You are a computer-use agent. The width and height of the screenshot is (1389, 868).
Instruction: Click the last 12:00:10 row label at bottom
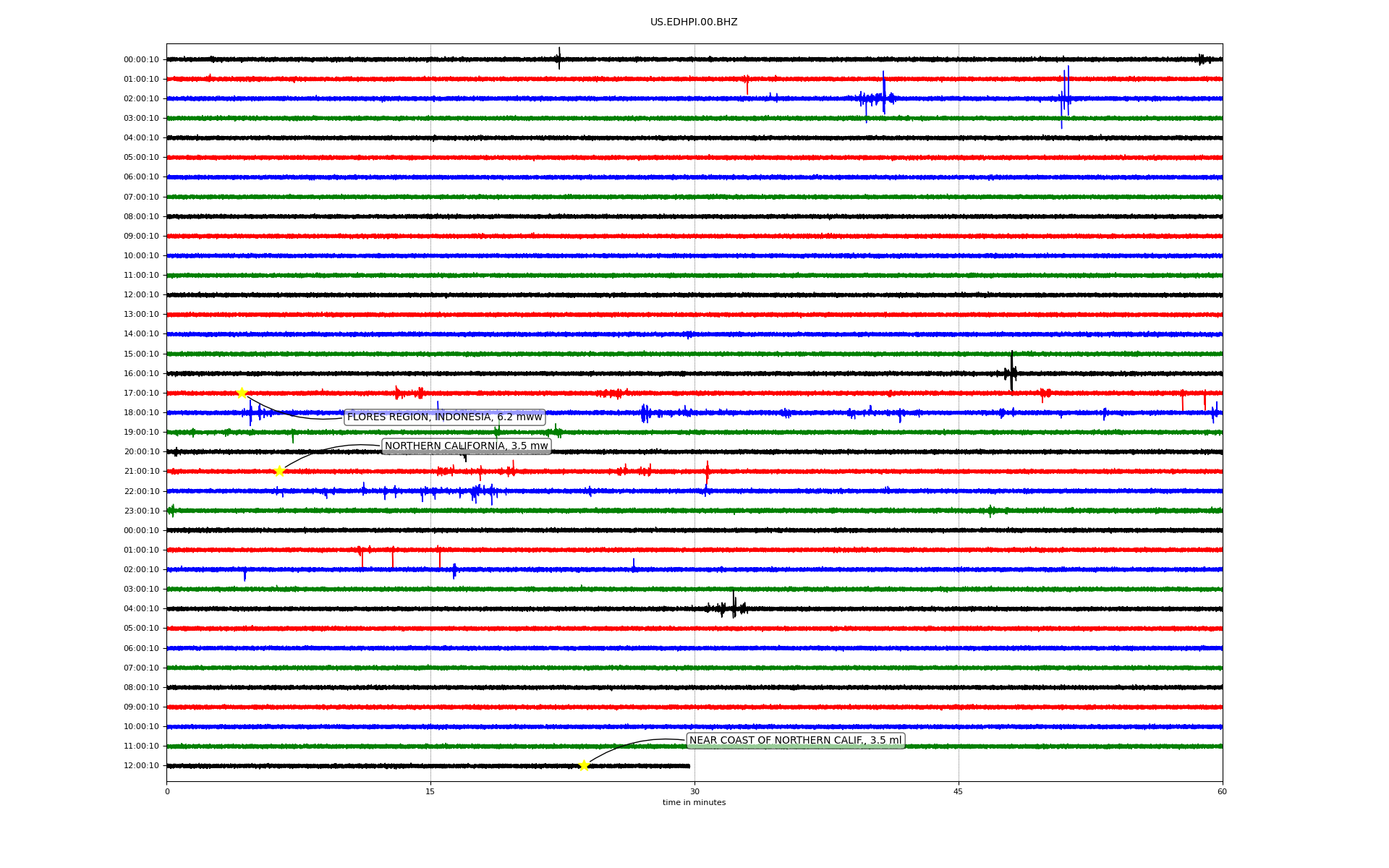tap(141, 766)
